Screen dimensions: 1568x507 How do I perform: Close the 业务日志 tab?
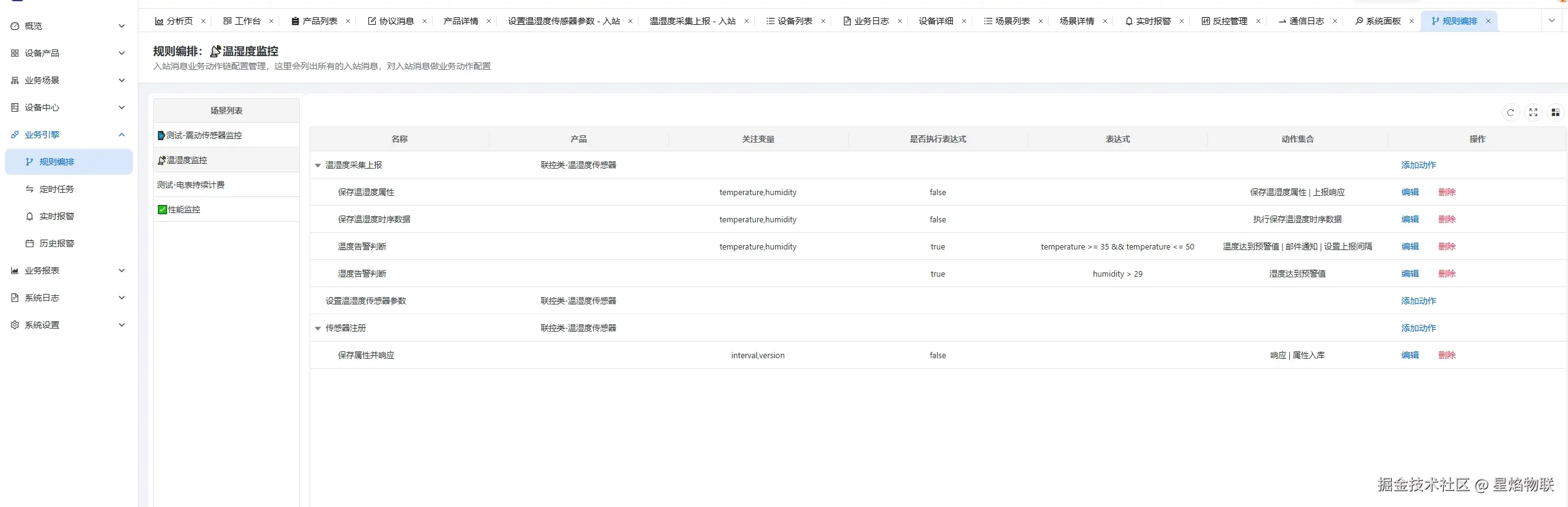900,21
